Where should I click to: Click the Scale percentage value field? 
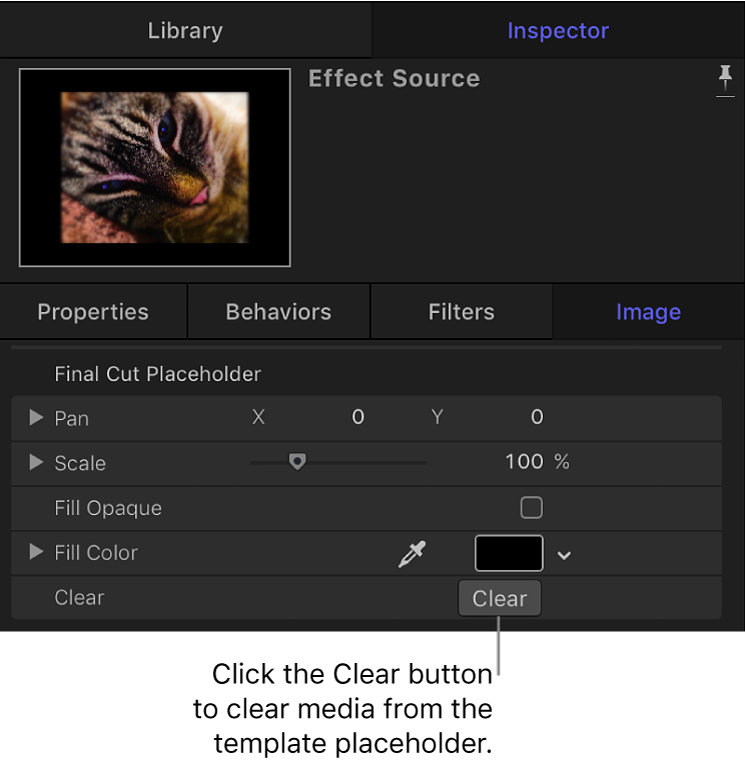coord(524,462)
